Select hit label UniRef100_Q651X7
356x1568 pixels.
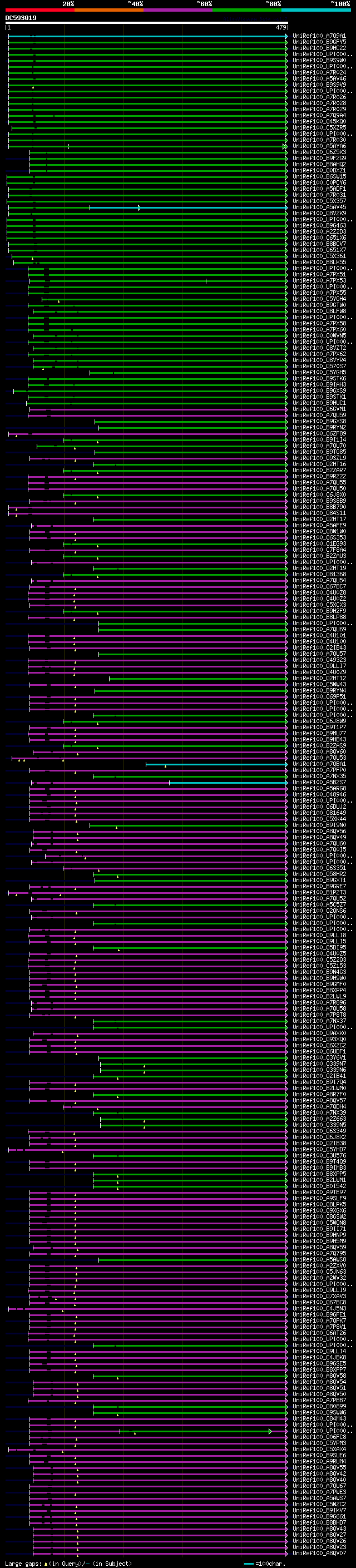click(x=319, y=250)
